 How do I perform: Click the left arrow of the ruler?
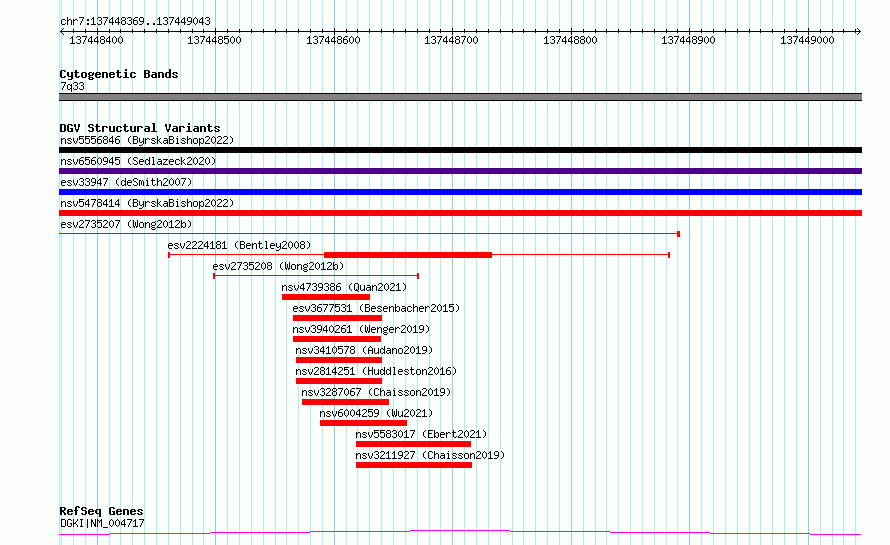tap(62, 32)
